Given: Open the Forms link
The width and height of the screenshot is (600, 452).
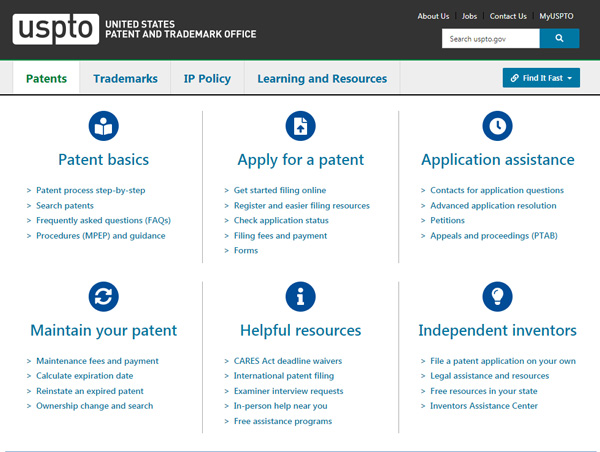Looking at the screenshot, I should (x=246, y=250).
